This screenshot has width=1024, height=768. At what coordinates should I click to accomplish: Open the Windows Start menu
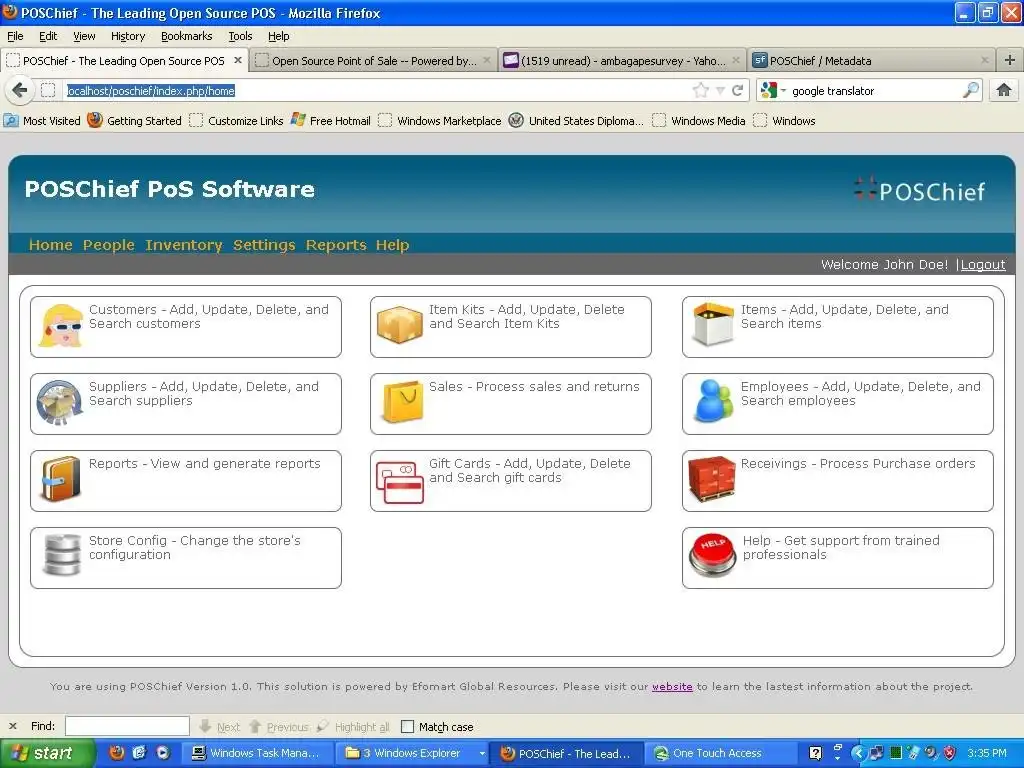[x=48, y=753]
